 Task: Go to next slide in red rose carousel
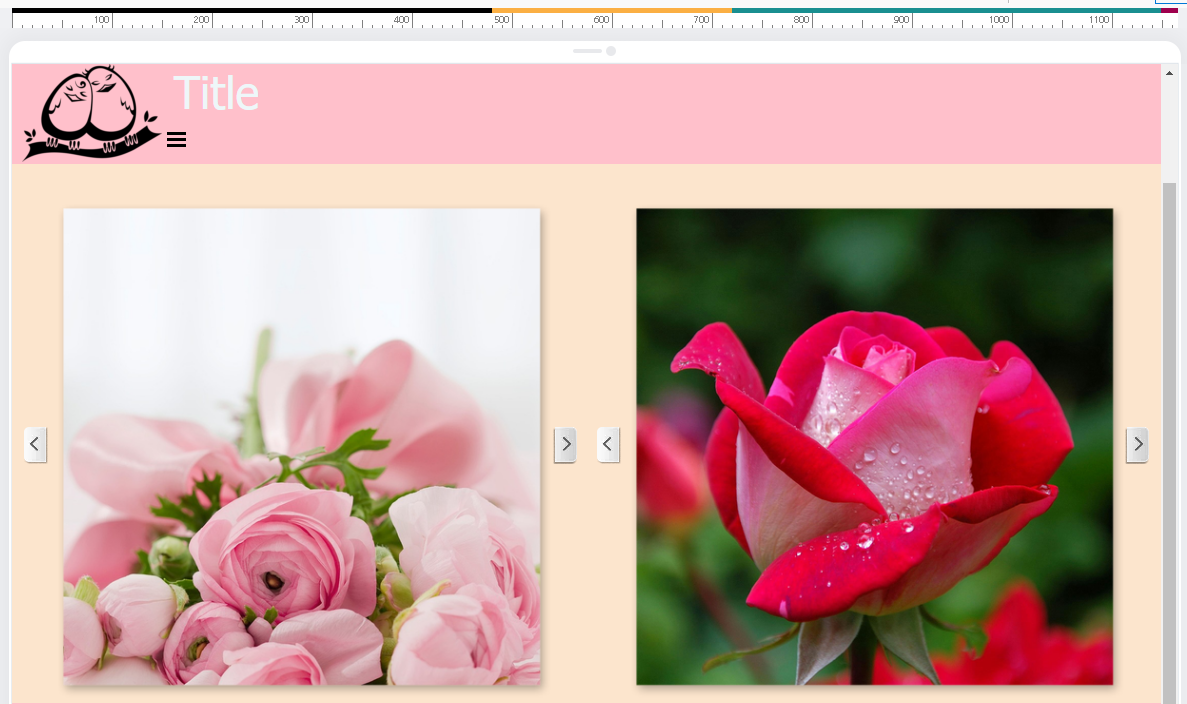click(x=1137, y=445)
